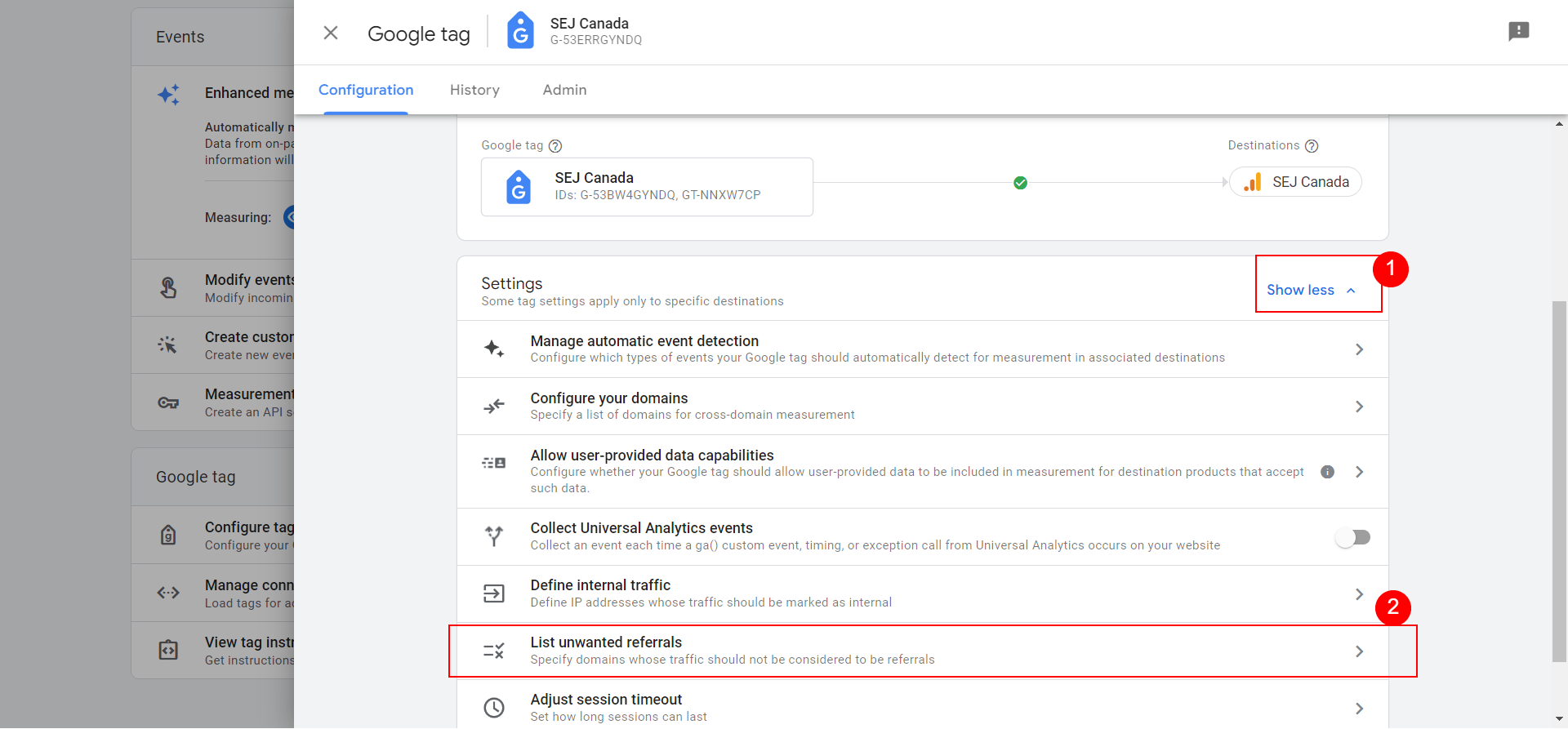Click the vertical scrollbar of the tag panel
The image size is (1568, 729).
(1560, 482)
